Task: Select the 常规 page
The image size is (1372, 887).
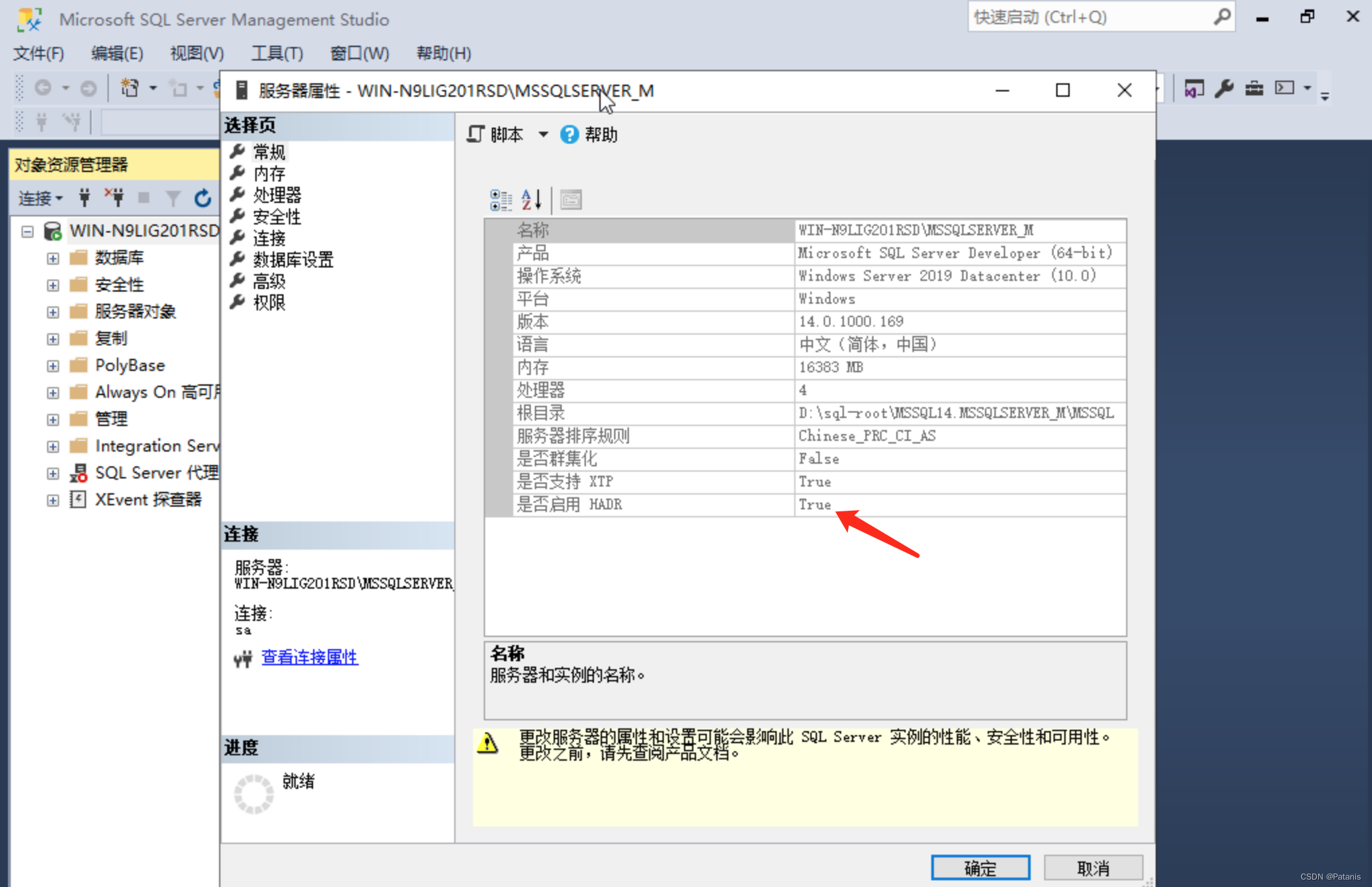Action: [x=269, y=152]
